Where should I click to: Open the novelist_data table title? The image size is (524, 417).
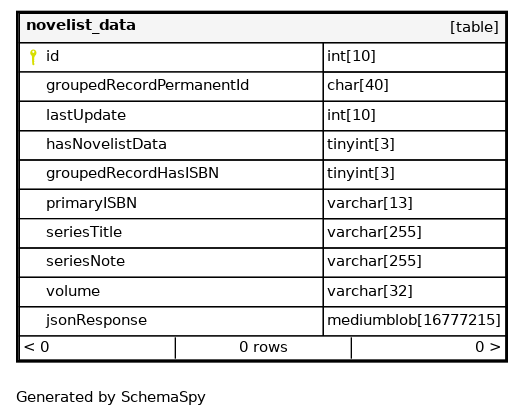tap(81, 25)
